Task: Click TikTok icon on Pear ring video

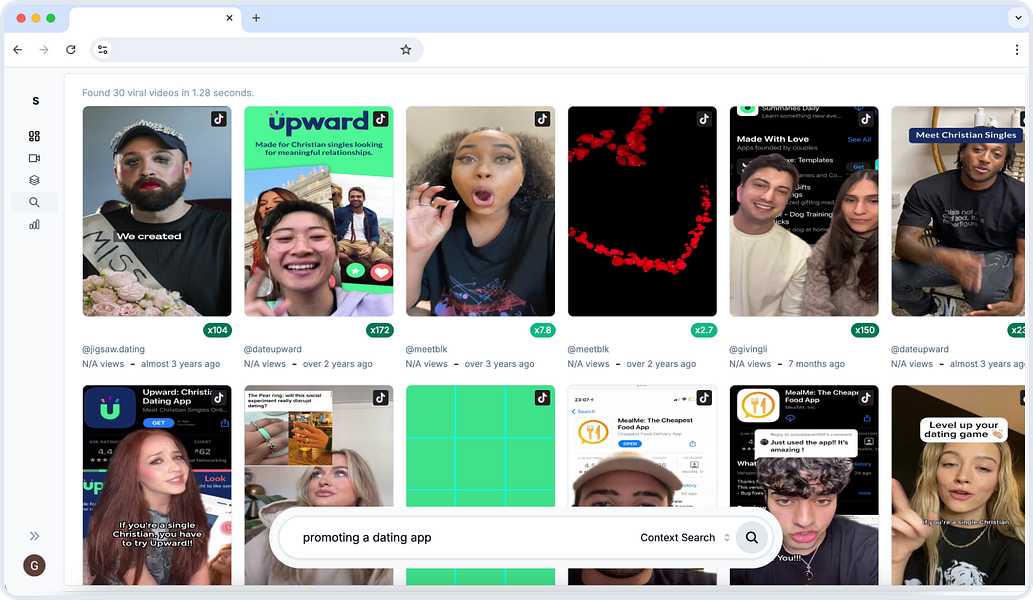Action: [x=381, y=398]
